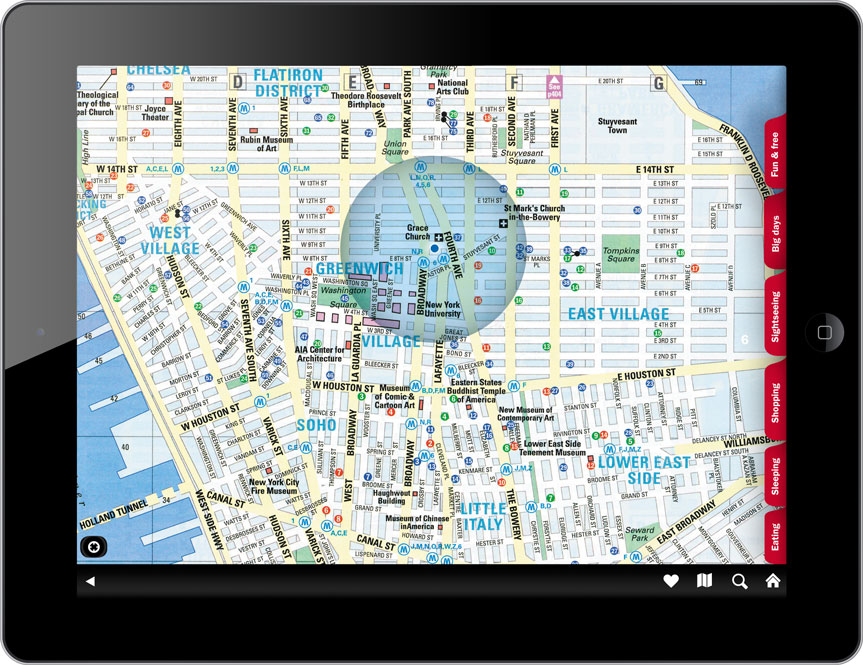
Task: Tap Joyce Theater label
Action: [x=155, y=113]
